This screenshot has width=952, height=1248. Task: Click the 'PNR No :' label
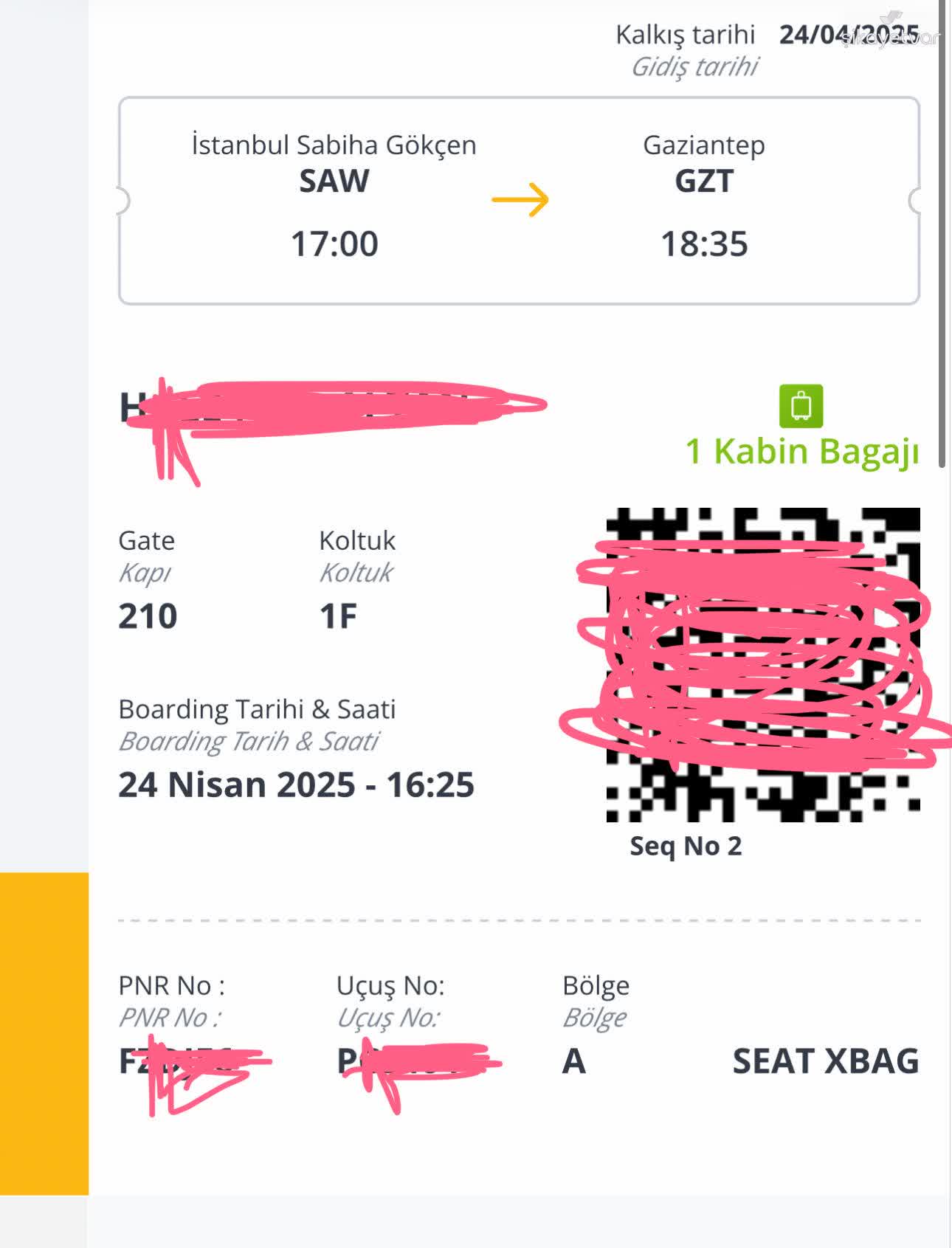[x=171, y=985]
